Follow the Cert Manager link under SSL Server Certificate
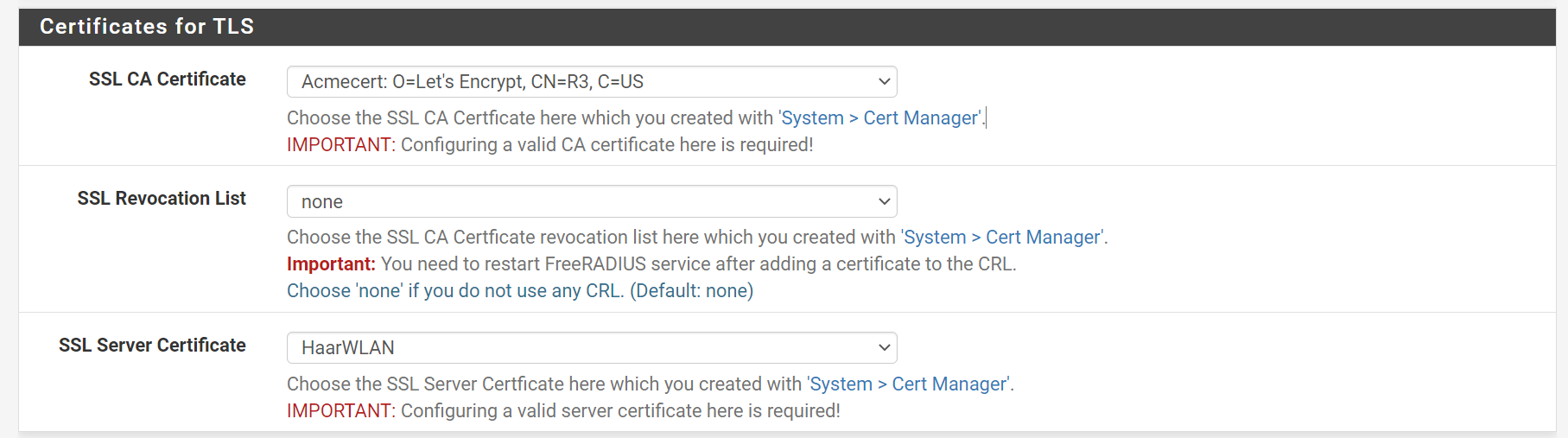Image resolution: width=1568 pixels, height=438 pixels. click(909, 384)
